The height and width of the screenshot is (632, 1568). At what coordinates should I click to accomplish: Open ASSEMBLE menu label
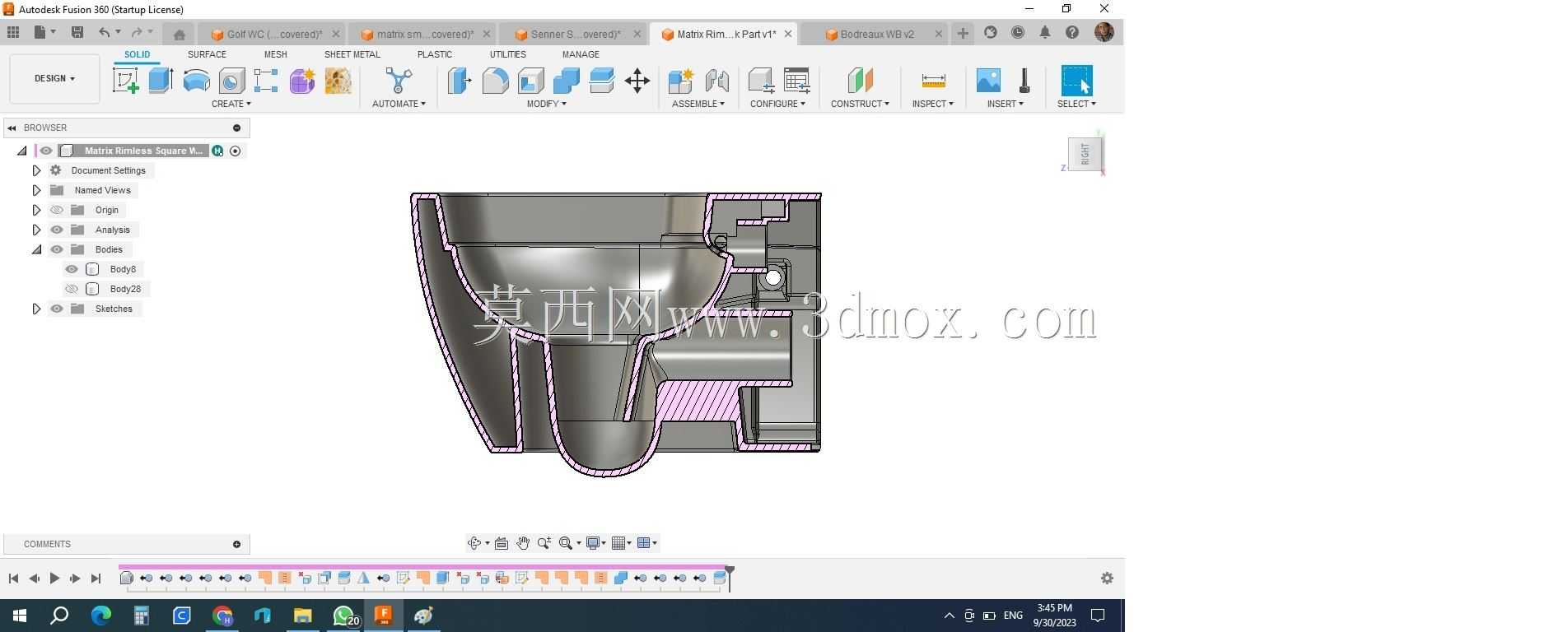[x=698, y=104]
